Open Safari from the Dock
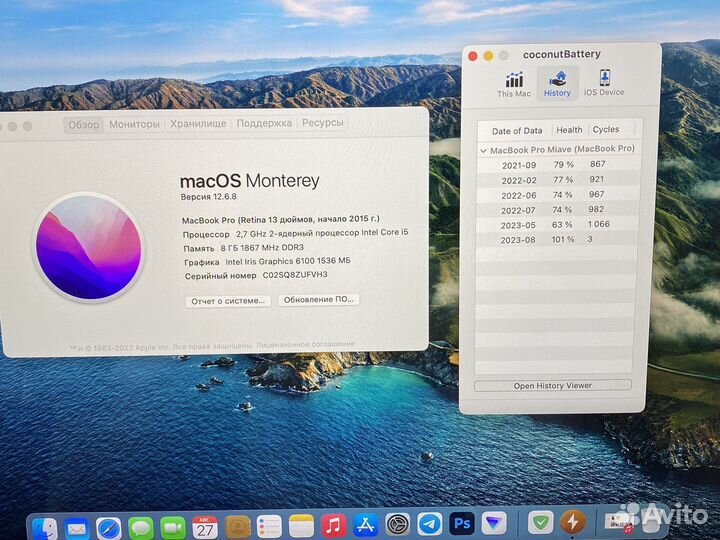The width and height of the screenshot is (720, 540). [x=109, y=529]
